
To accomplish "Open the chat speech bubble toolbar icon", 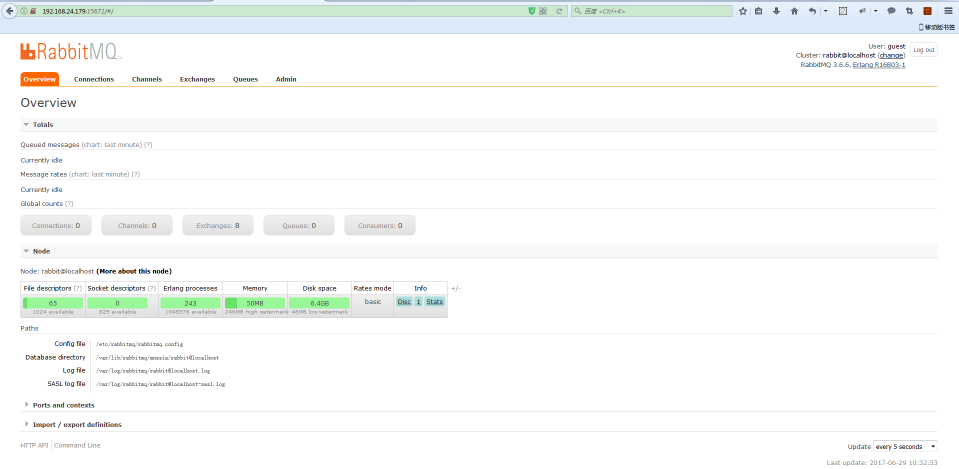I will click(892, 11).
